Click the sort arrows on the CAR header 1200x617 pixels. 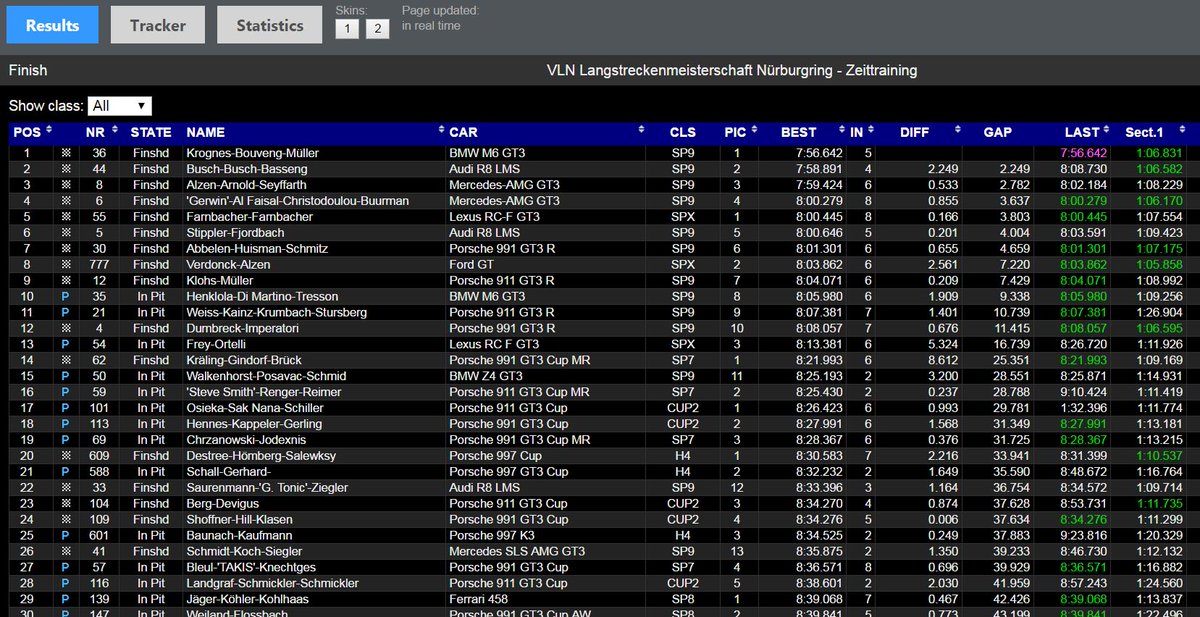(x=641, y=131)
